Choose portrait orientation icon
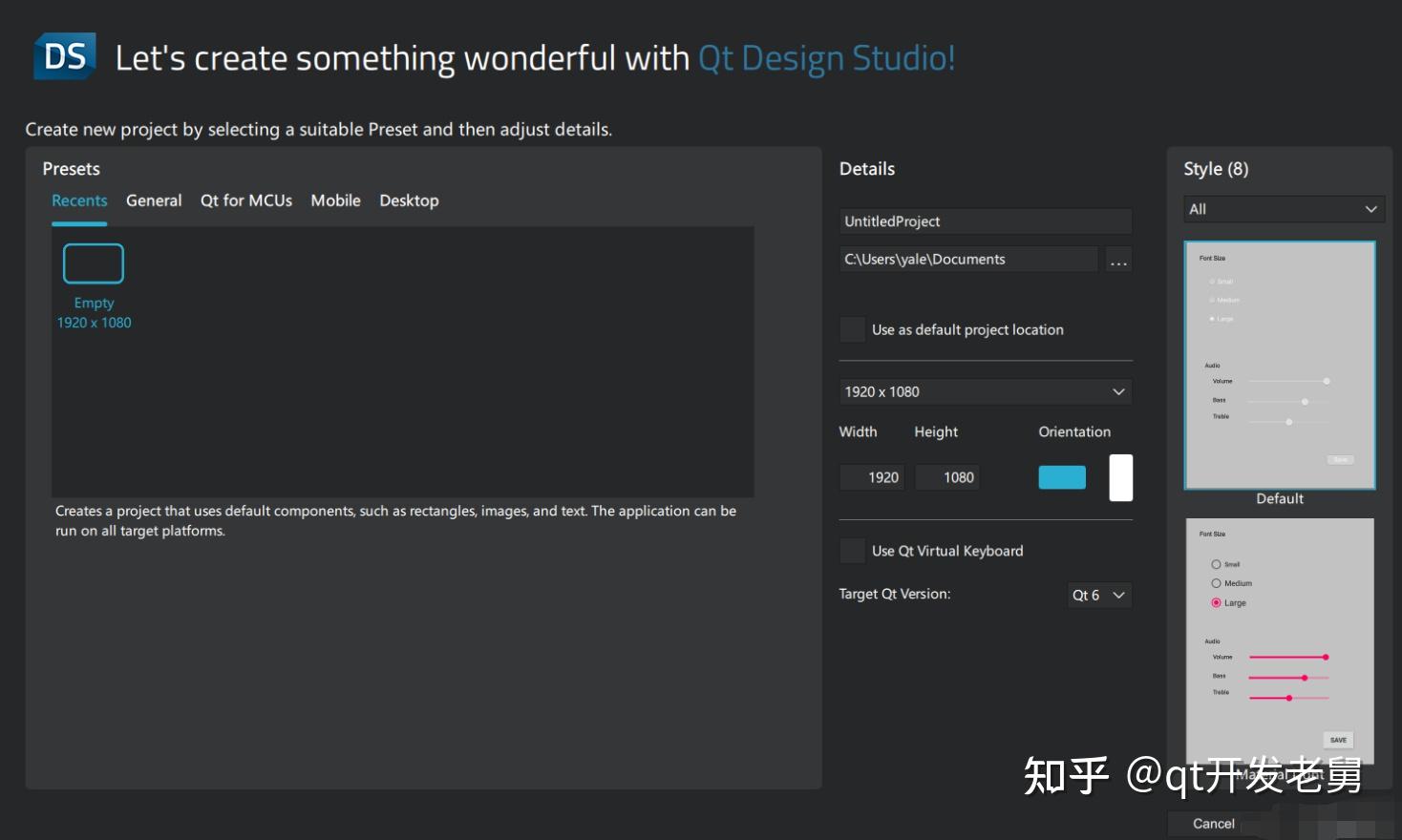The width and height of the screenshot is (1402, 840). coord(1121,477)
